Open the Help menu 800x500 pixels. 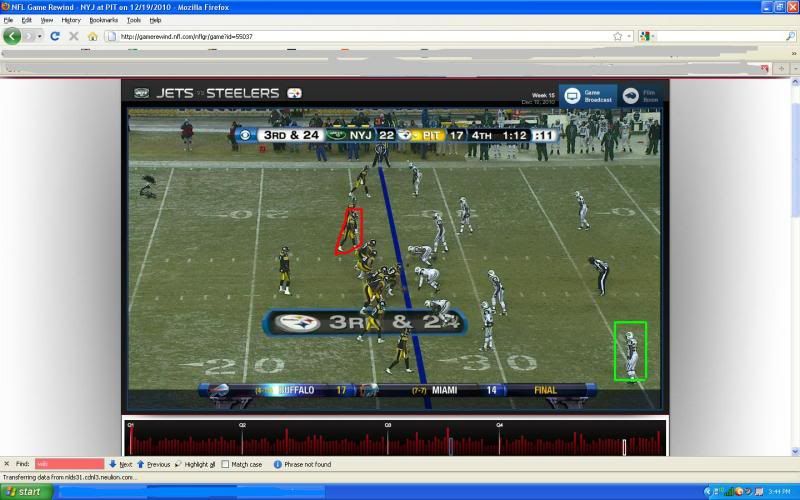(155, 20)
